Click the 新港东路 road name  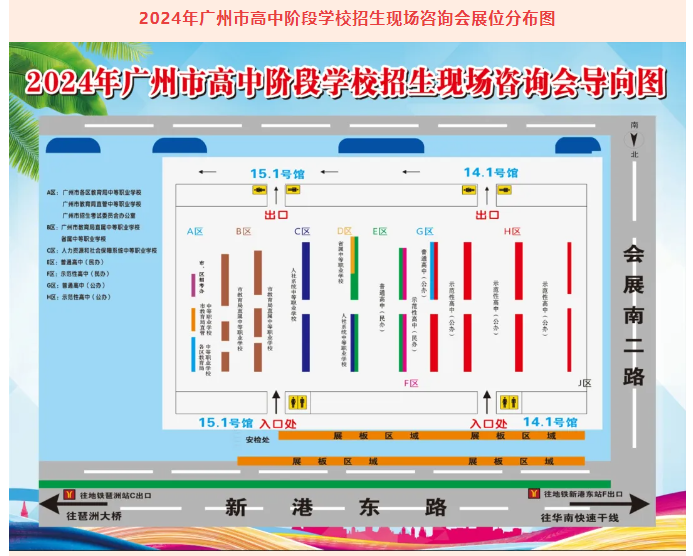tap(335, 507)
